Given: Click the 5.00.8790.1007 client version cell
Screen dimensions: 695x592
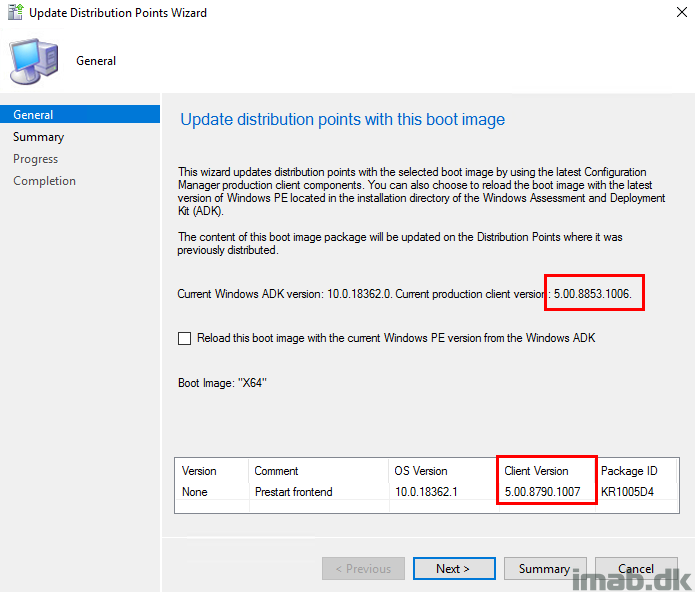Looking at the screenshot, I should (x=543, y=492).
